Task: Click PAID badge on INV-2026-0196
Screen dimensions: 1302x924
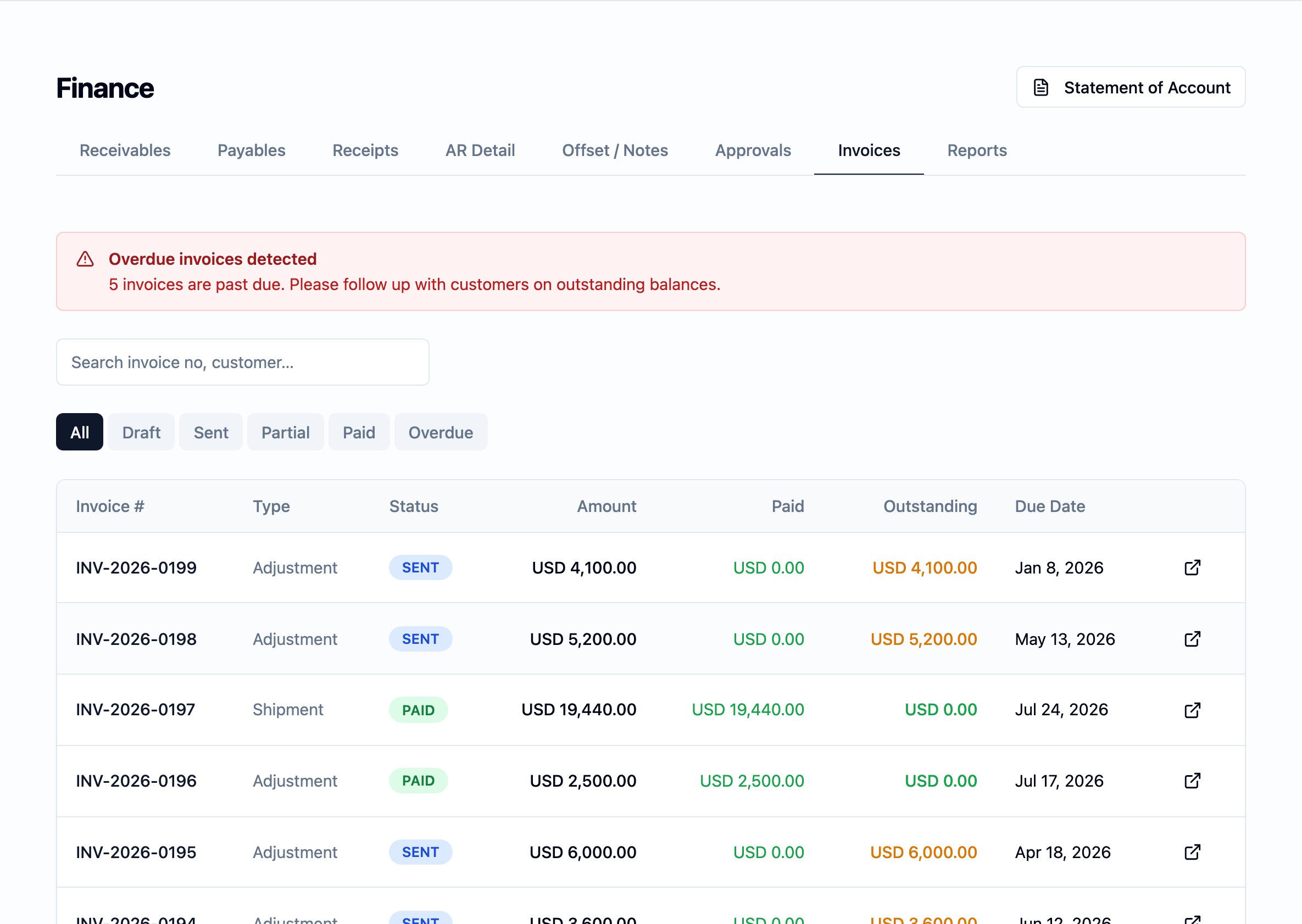Action: pos(418,781)
